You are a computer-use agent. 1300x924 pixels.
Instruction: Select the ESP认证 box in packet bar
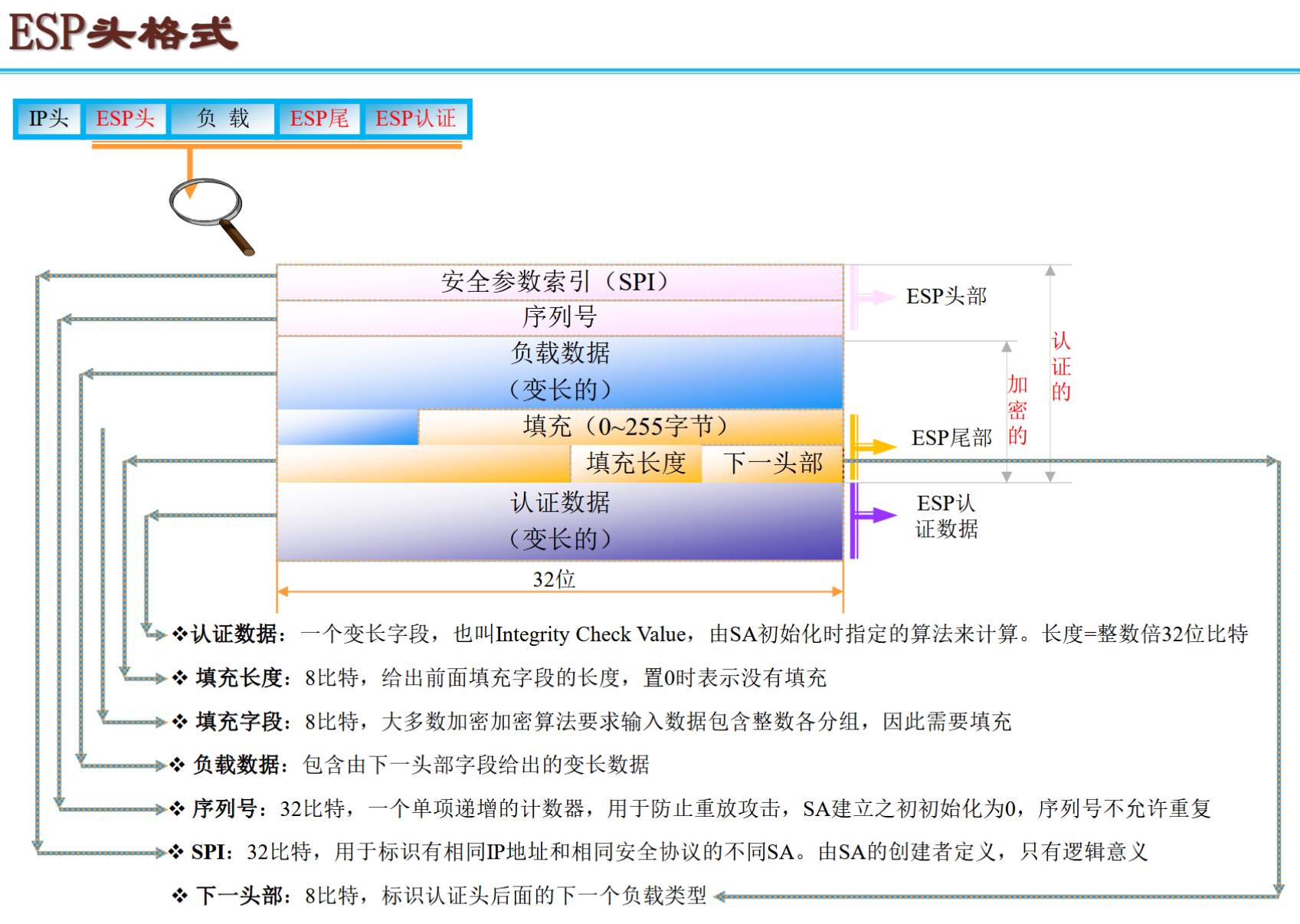tap(415, 119)
